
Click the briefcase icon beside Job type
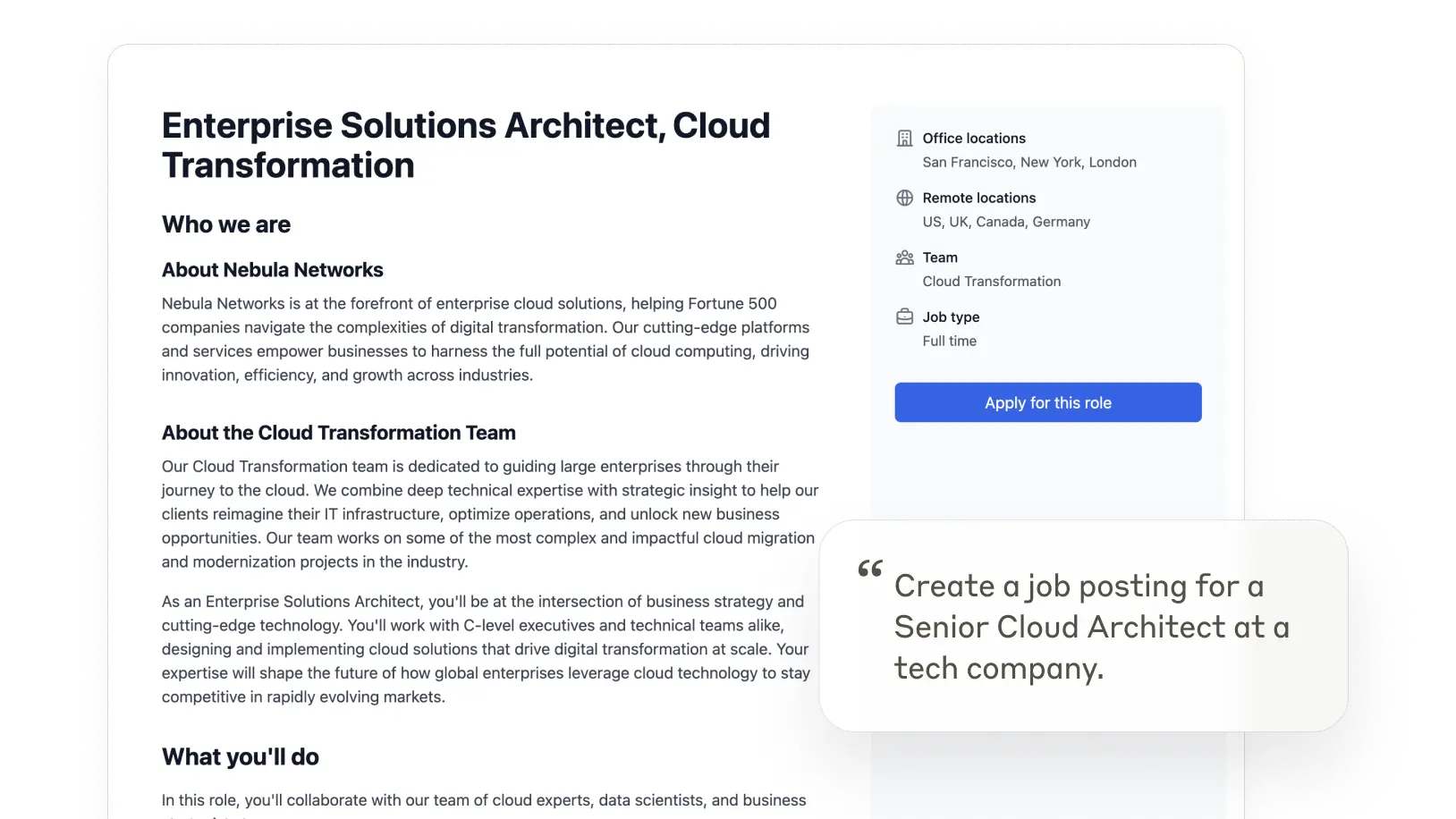905,317
